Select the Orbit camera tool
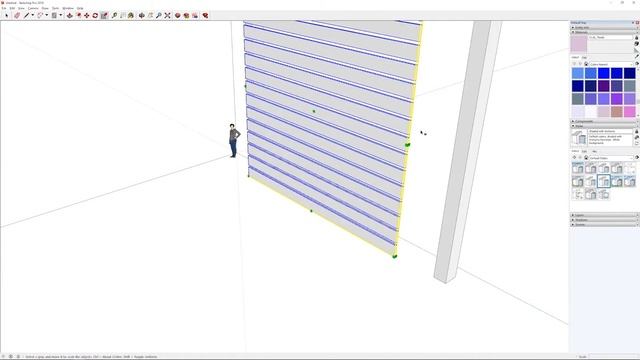640x360 pixels. pos(142,15)
